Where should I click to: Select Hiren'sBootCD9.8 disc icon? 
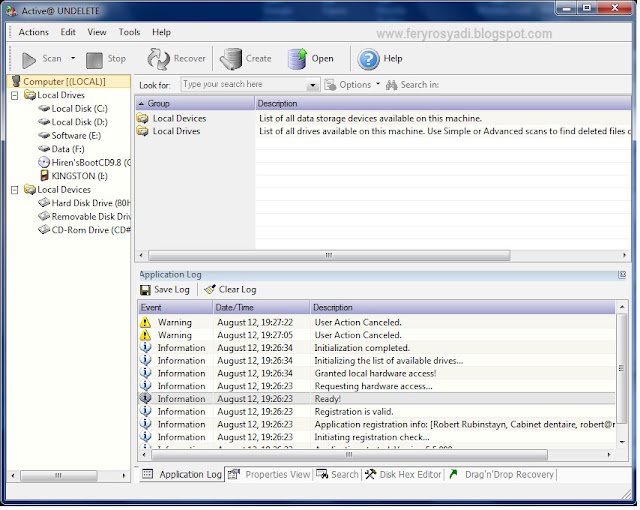pos(44,163)
